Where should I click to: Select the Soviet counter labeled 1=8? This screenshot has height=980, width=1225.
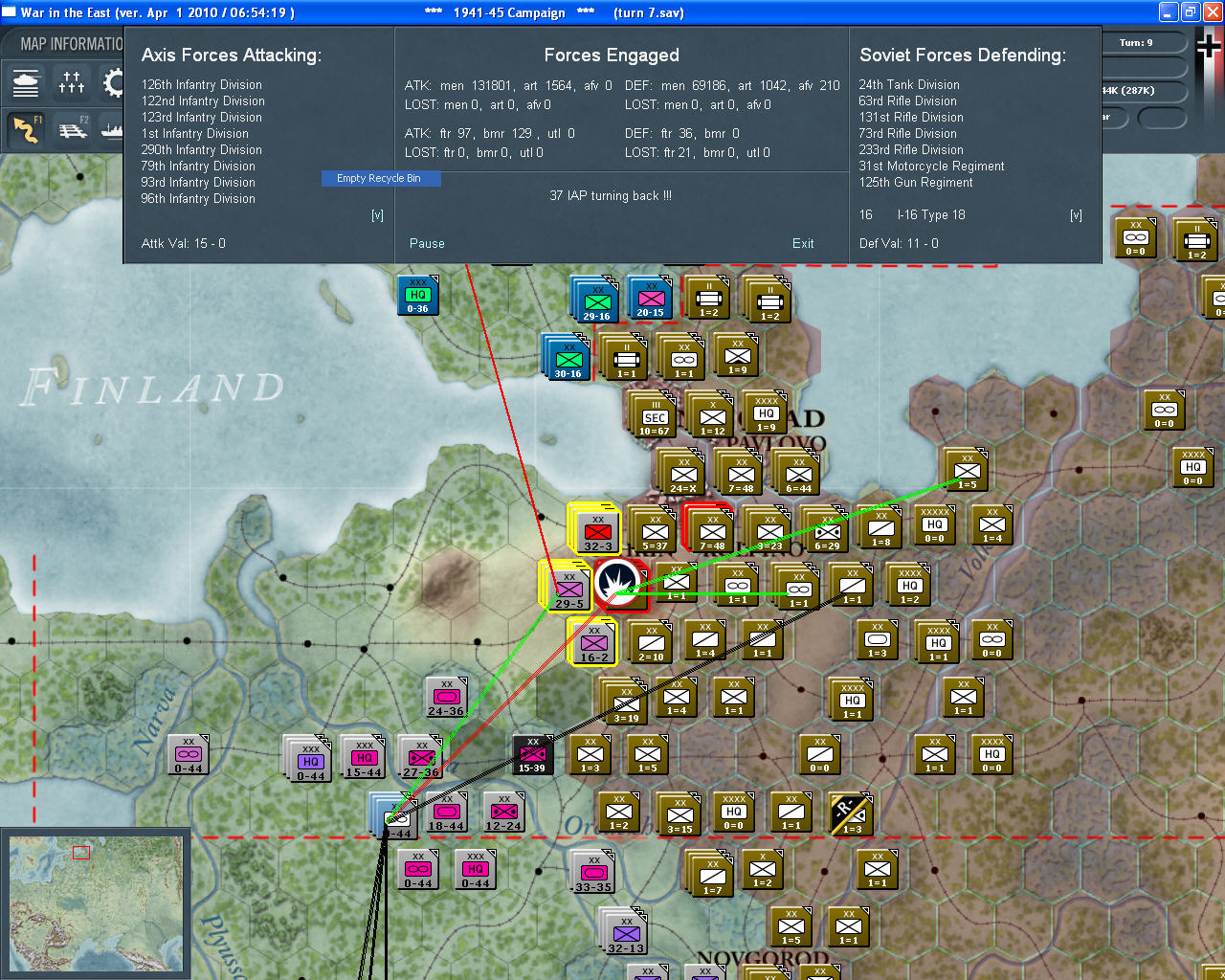click(x=880, y=529)
